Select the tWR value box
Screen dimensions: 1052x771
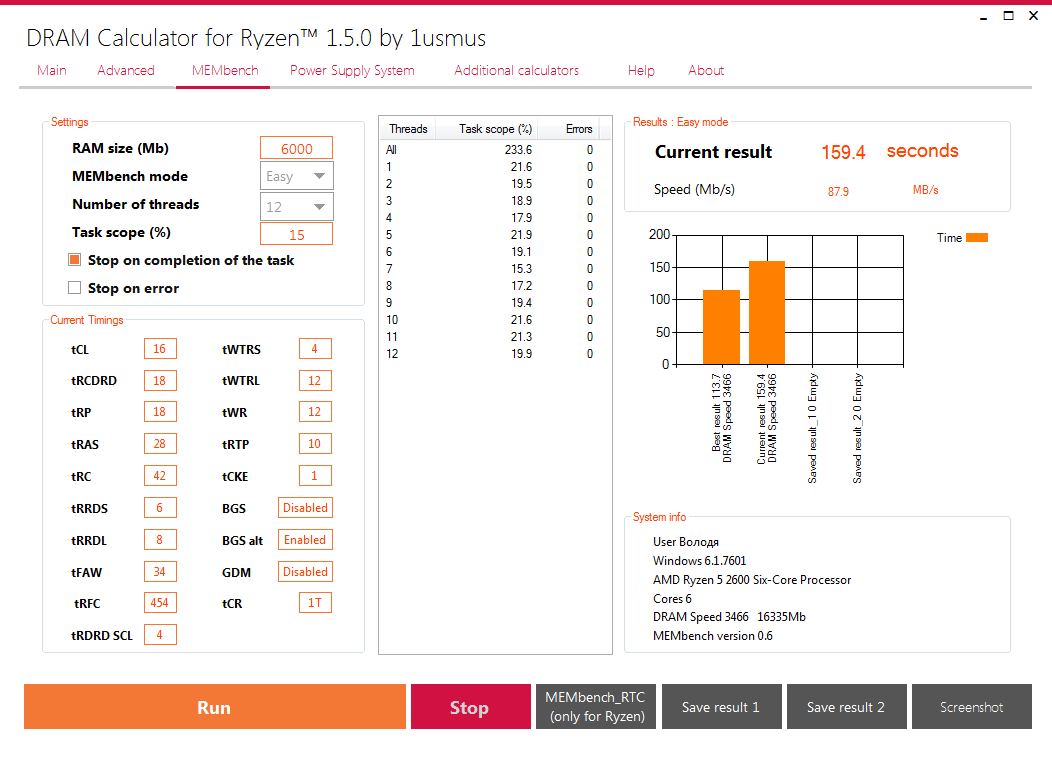(315, 412)
